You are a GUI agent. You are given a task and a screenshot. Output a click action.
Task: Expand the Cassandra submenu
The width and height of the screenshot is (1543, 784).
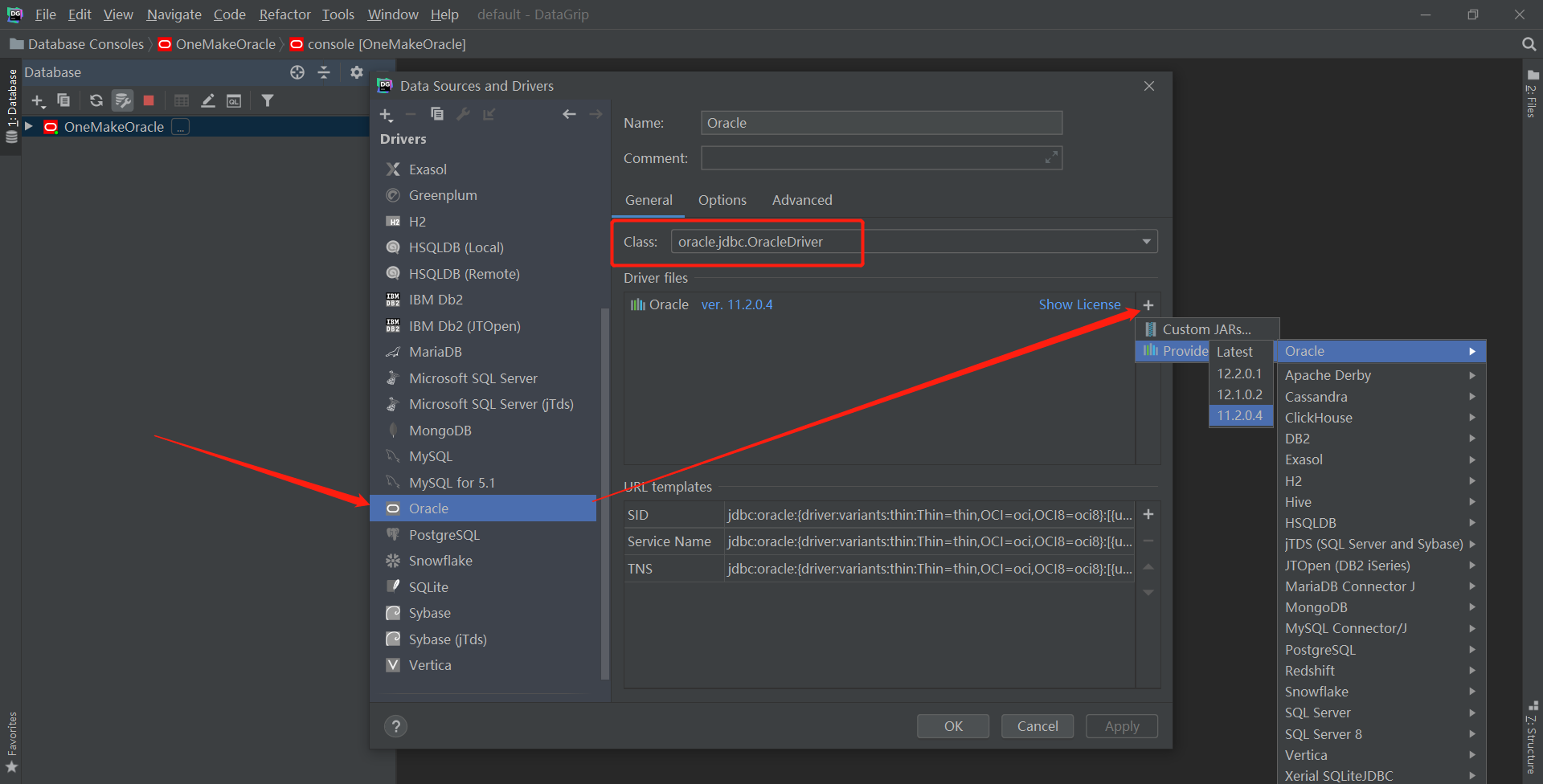1381,397
